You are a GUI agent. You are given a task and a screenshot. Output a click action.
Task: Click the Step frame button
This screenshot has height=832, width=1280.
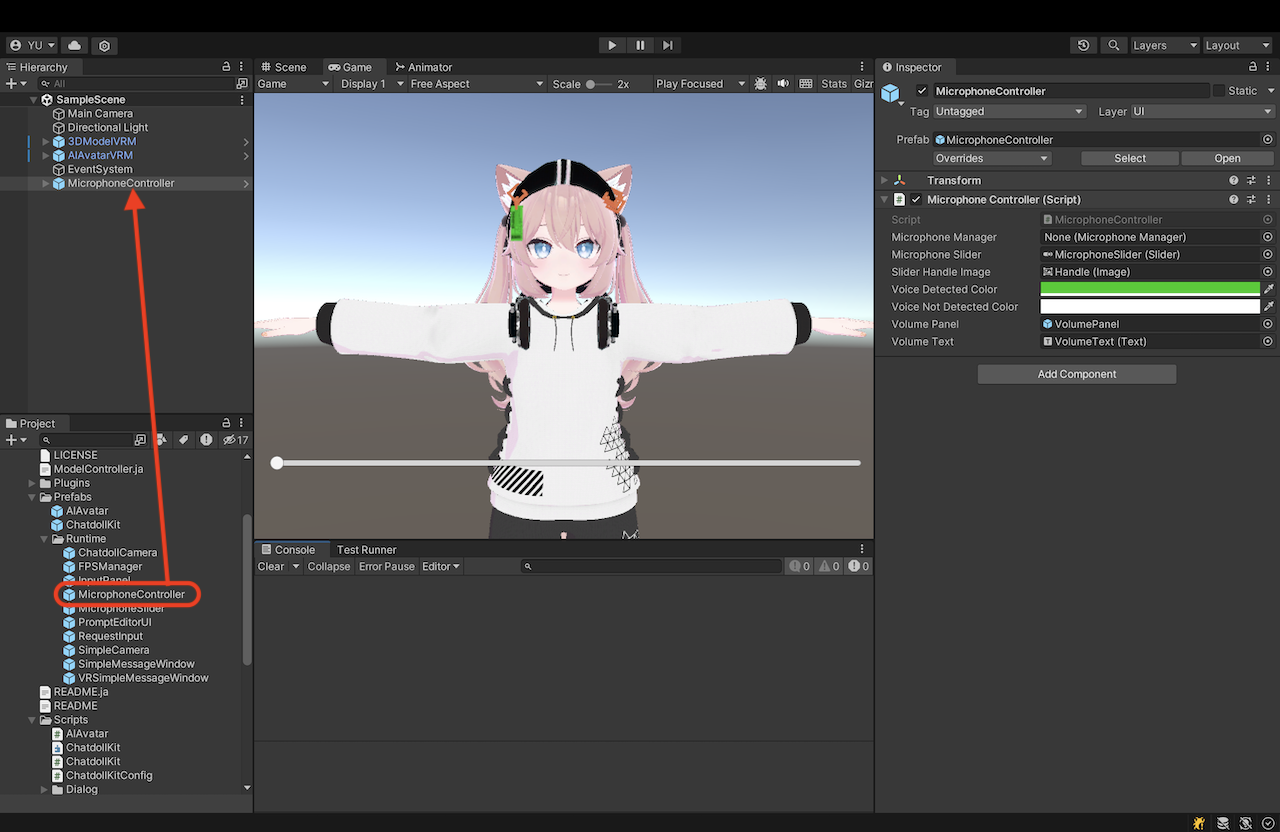click(x=668, y=45)
